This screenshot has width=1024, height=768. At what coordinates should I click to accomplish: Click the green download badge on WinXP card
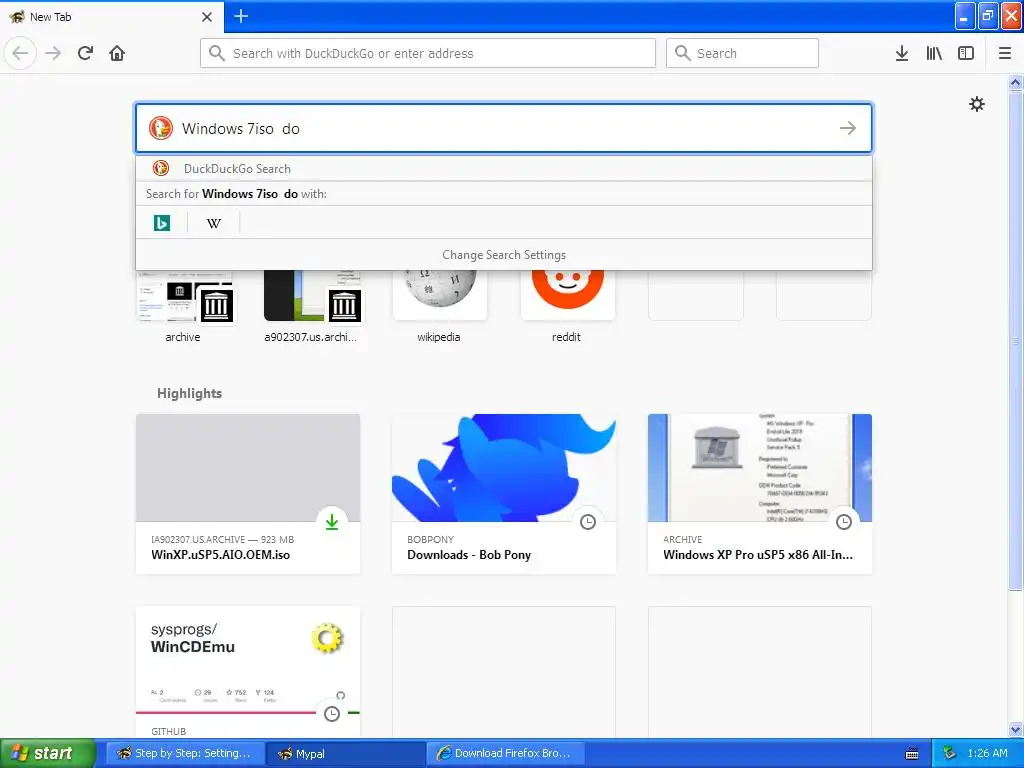click(x=332, y=522)
